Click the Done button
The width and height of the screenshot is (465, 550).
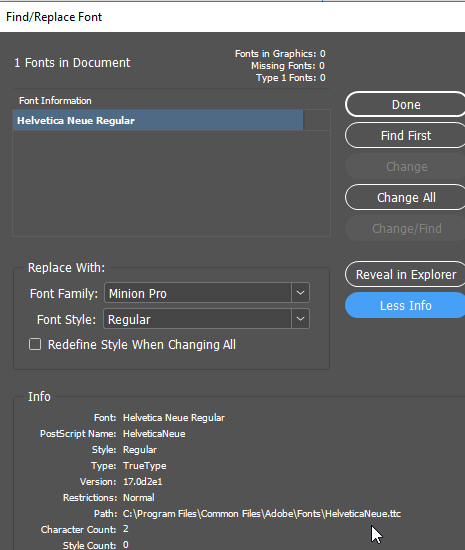click(405, 105)
